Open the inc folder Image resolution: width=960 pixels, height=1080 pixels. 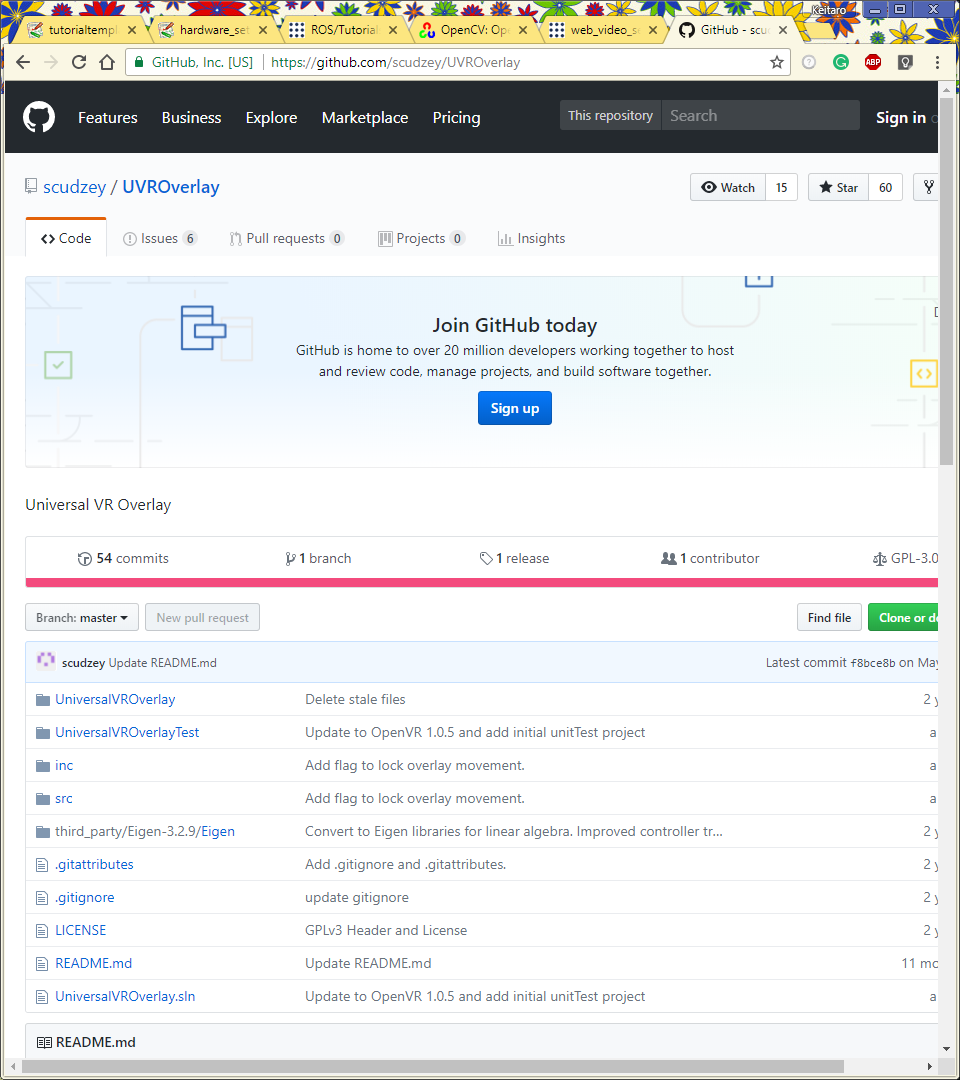(64, 765)
